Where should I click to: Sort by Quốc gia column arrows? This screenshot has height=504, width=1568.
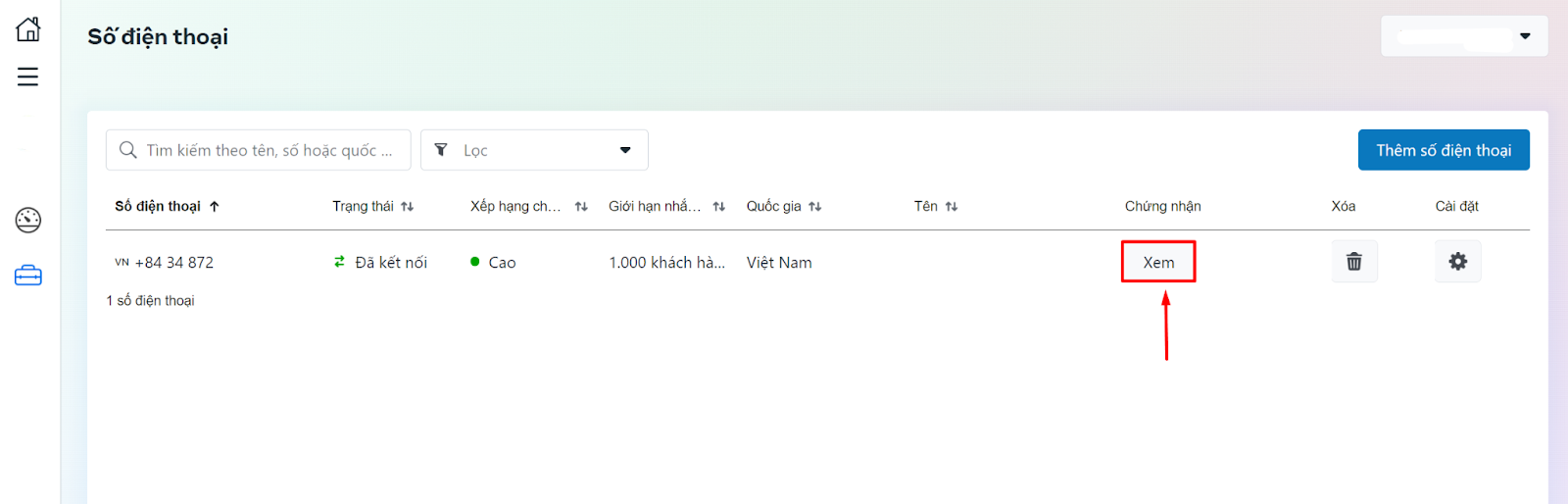pyautogui.click(x=815, y=206)
